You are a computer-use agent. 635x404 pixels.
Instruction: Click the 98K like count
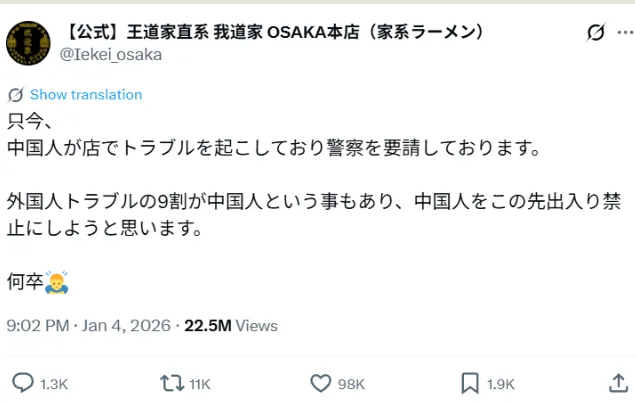coord(351,383)
